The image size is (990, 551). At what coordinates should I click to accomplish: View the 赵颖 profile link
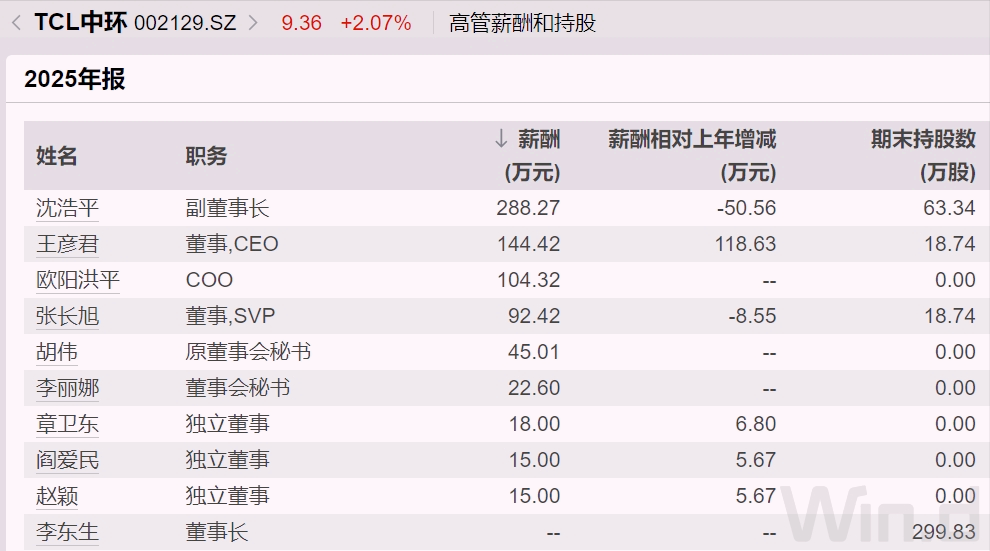point(57,496)
